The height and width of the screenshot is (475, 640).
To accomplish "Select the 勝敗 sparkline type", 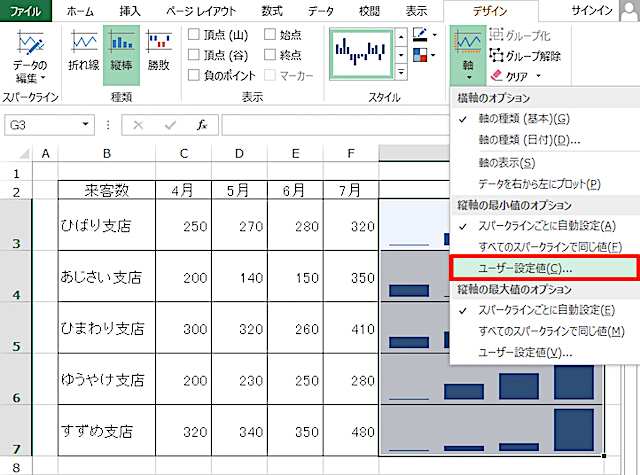I will coord(158,51).
